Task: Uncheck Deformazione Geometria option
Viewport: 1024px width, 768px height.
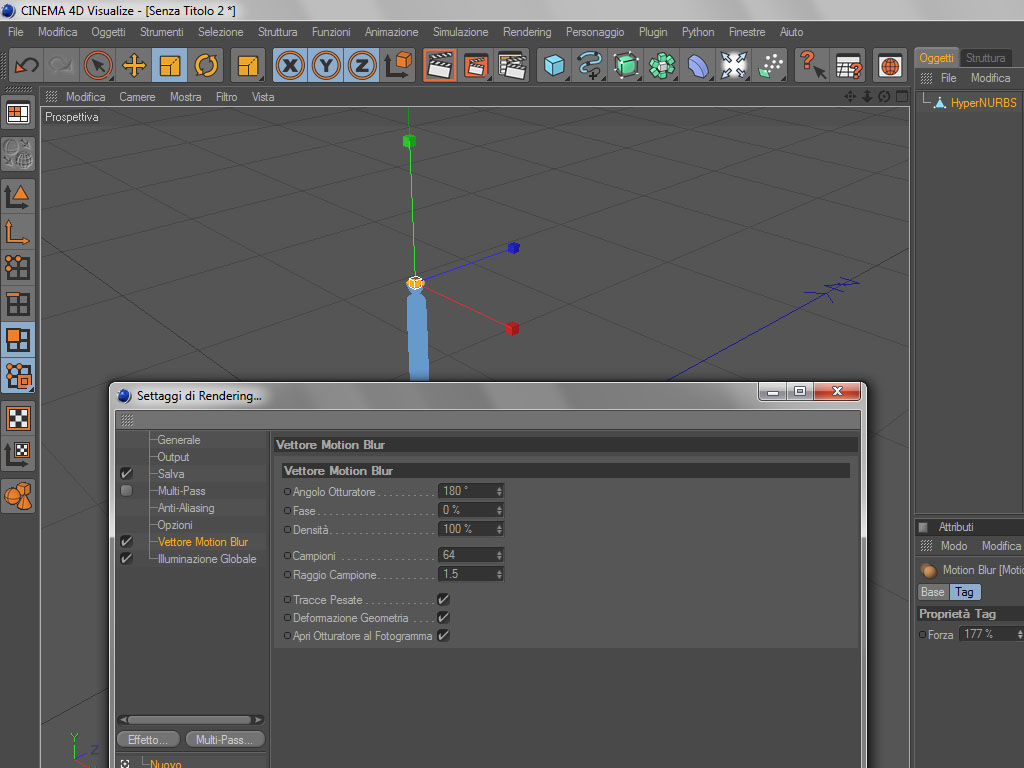Action: pos(443,618)
